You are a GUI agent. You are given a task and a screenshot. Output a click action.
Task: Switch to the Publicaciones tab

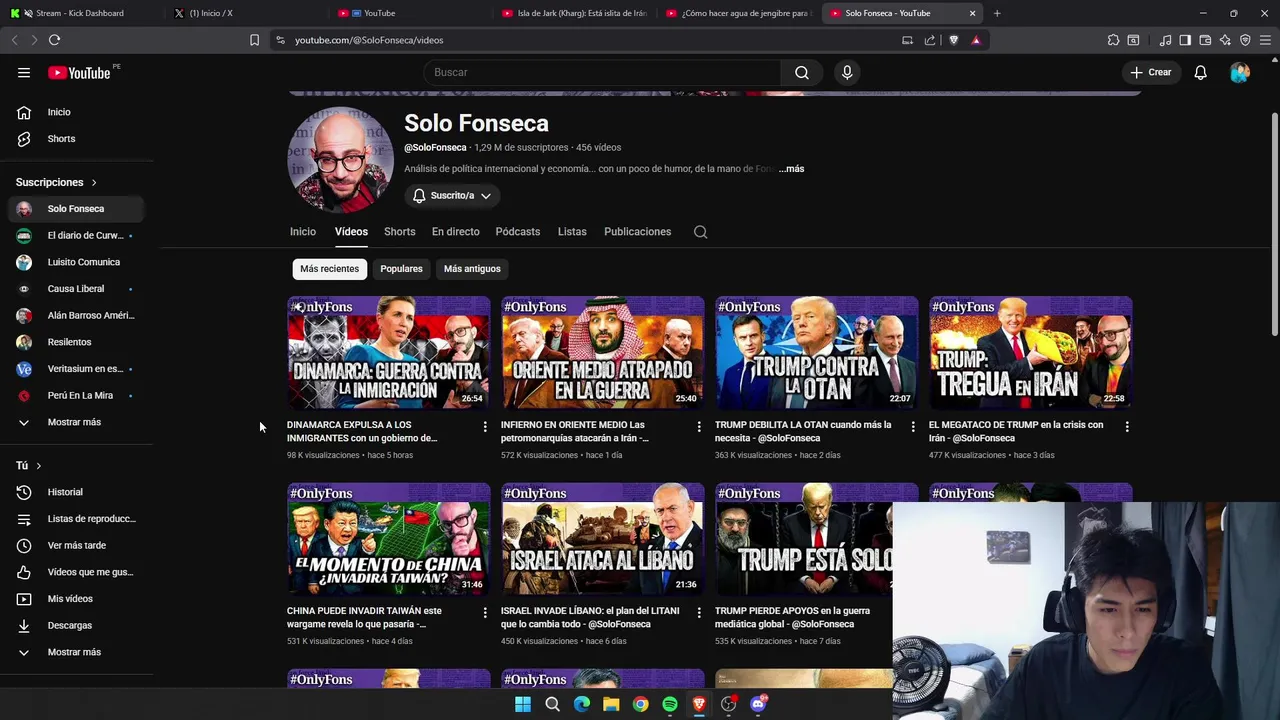638,232
